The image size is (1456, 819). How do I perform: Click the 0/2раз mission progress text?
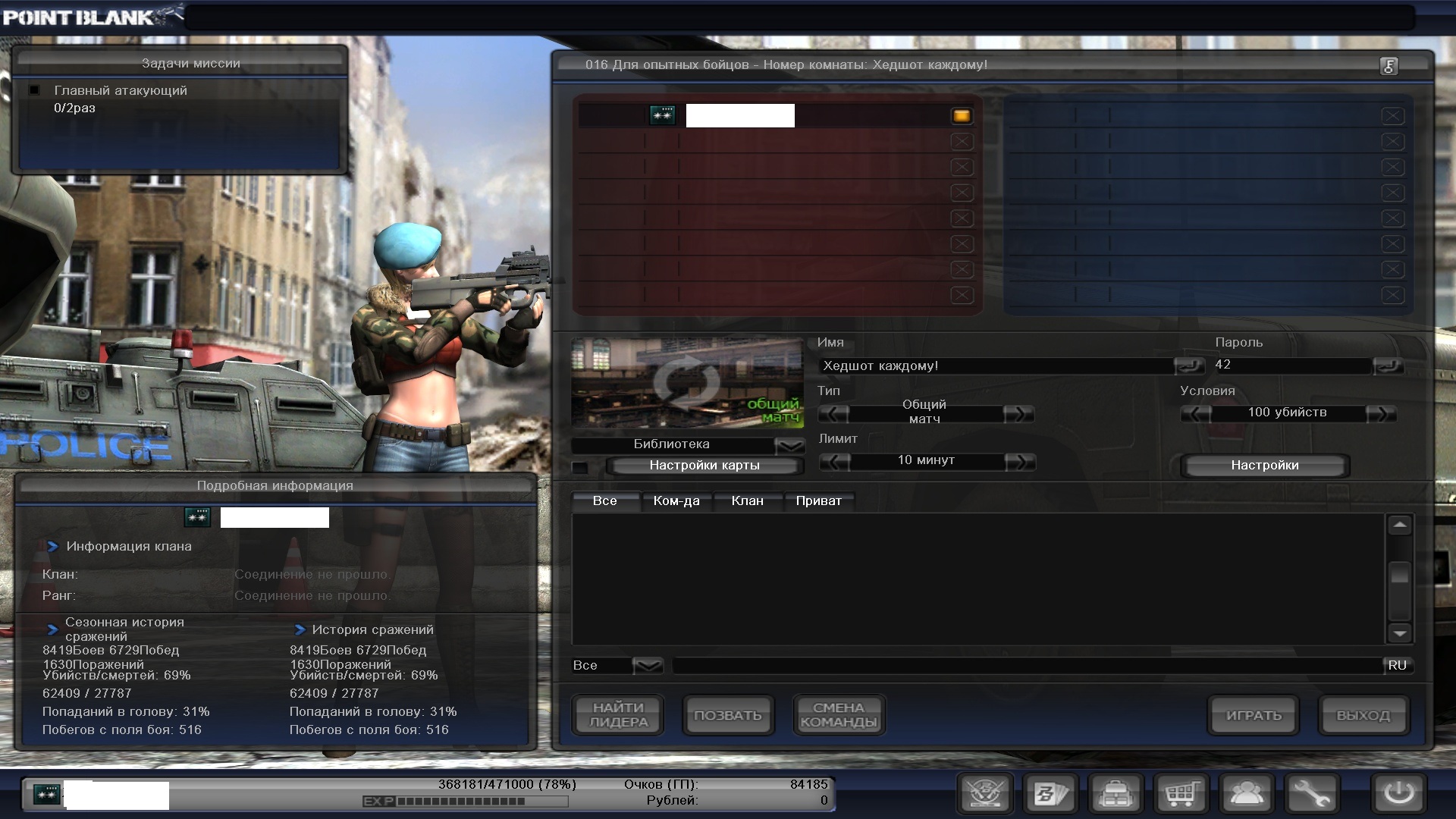[74, 108]
